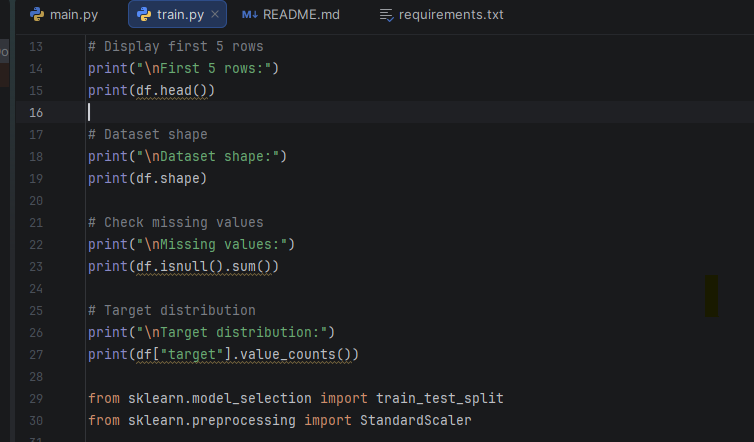Click train_test_split on line 29
754x442 pixels.
point(440,399)
